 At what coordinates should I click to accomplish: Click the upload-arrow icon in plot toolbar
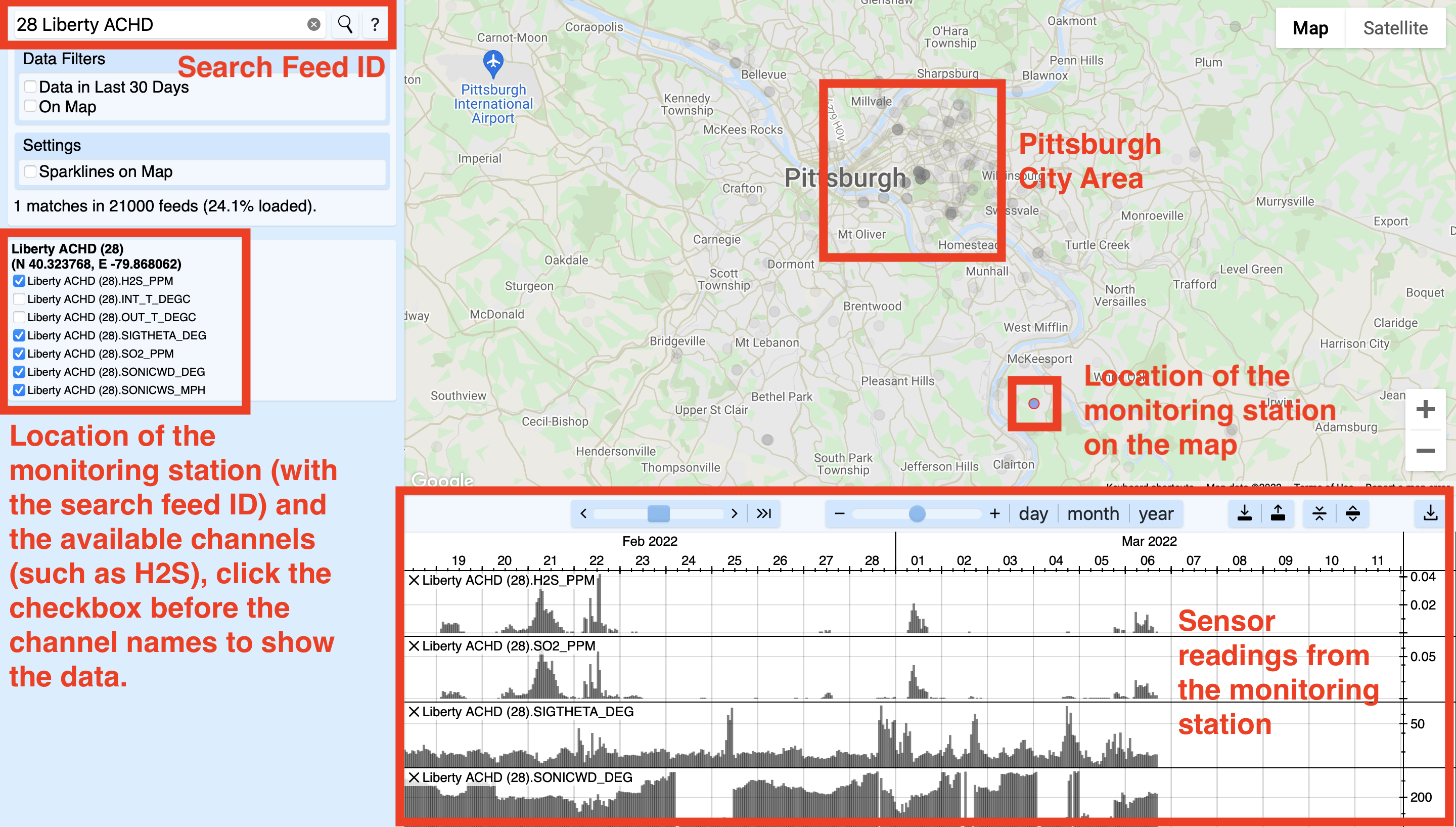[x=1278, y=513]
